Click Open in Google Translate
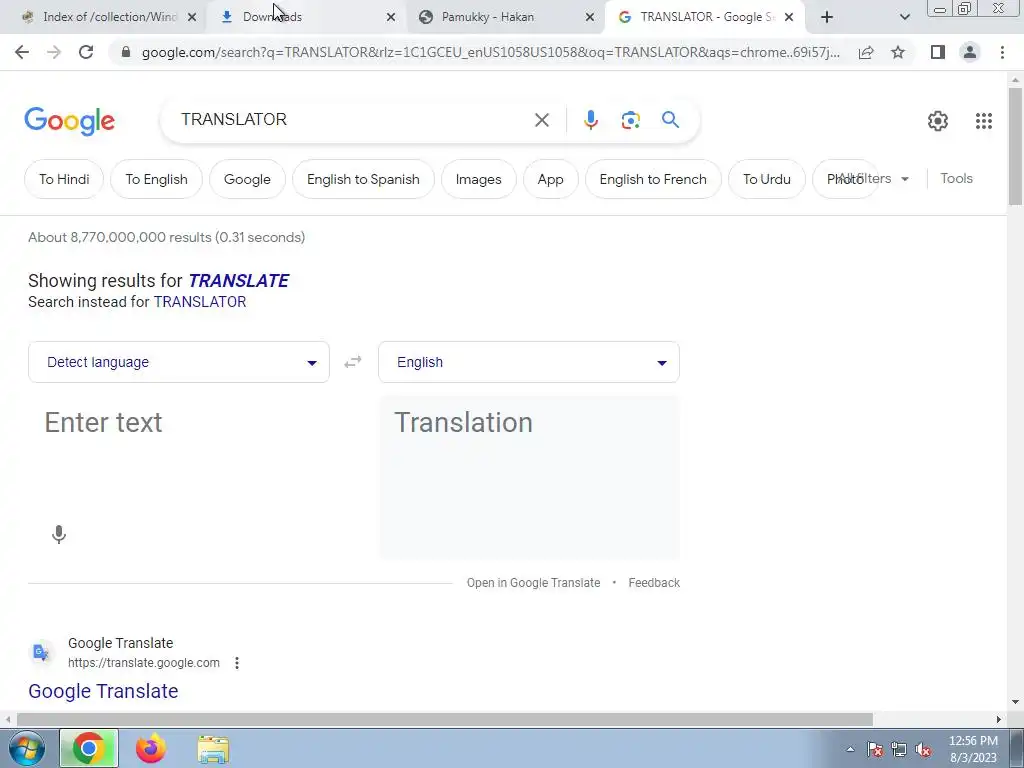The height and width of the screenshot is (768, 1024). (533, 583)
